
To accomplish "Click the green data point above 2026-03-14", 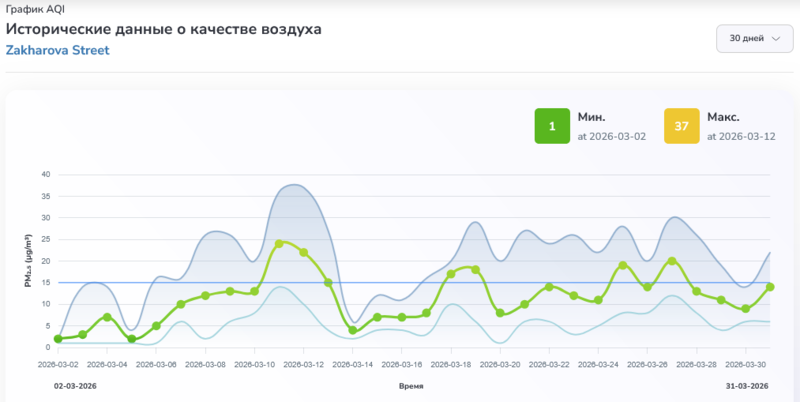I will tap(353, 330).
